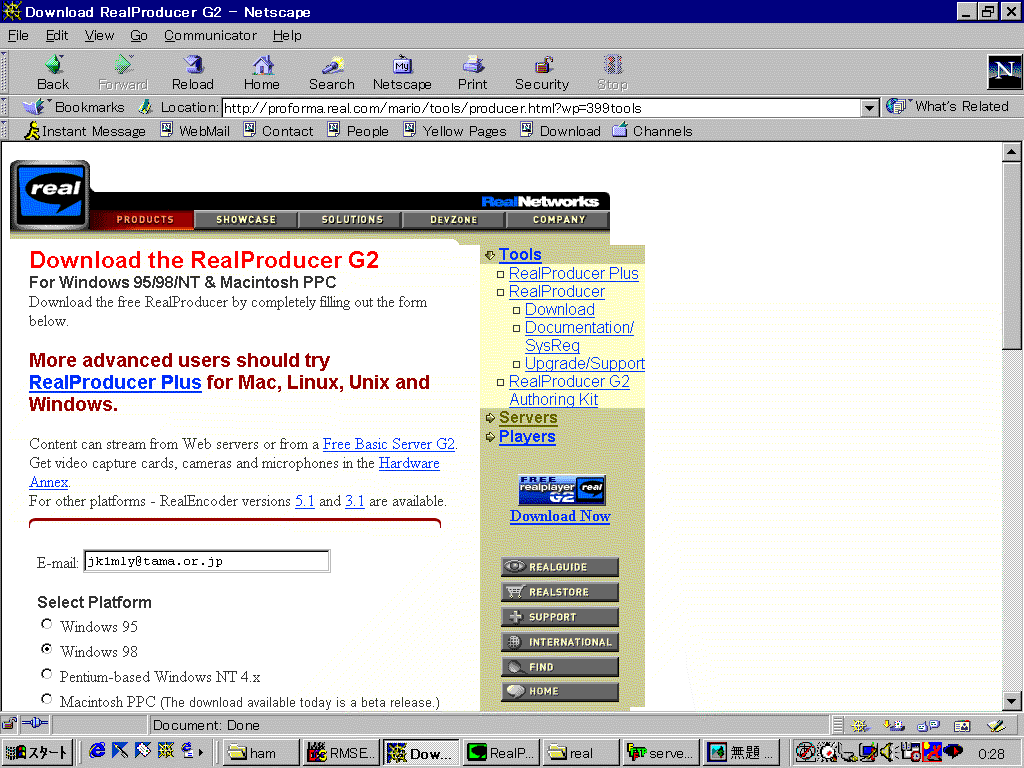Open the Location URL dropdown arrow

click(869, 108)
